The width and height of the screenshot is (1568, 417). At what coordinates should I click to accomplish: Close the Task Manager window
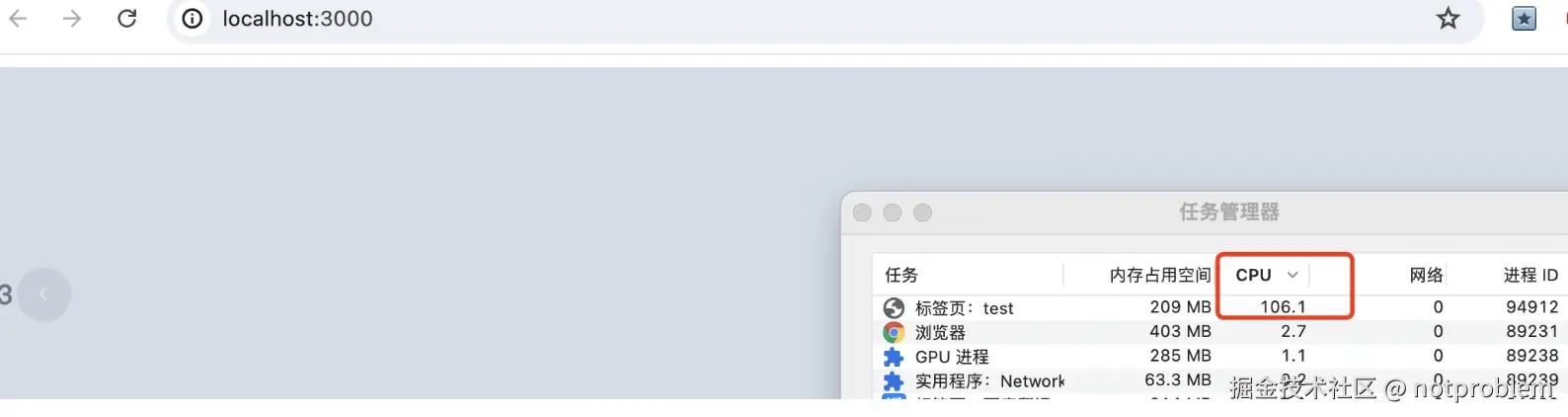pos(862,212)
